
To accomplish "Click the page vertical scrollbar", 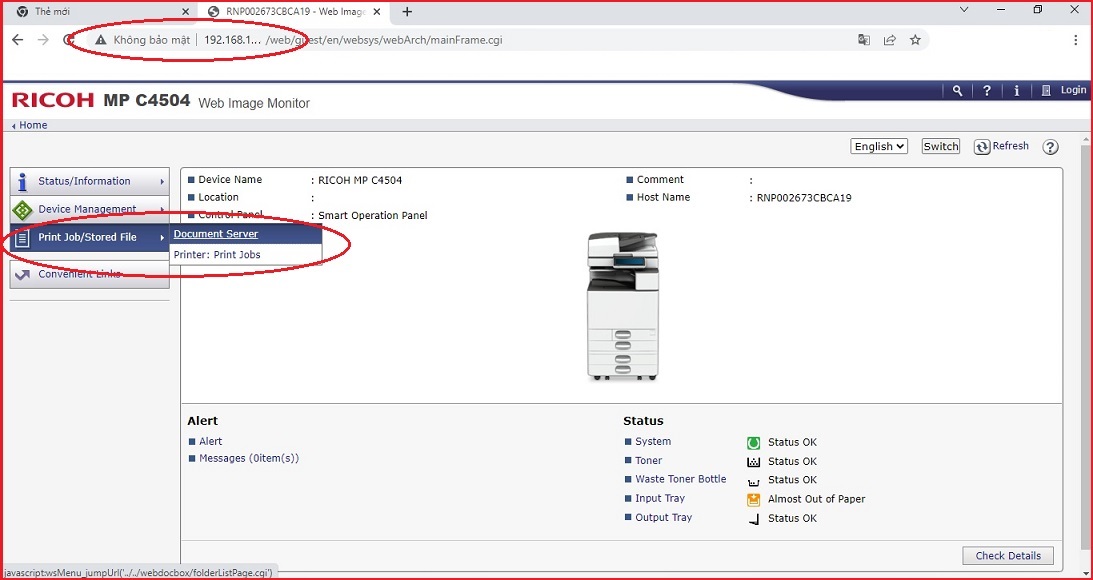I will coord(1086,349).
